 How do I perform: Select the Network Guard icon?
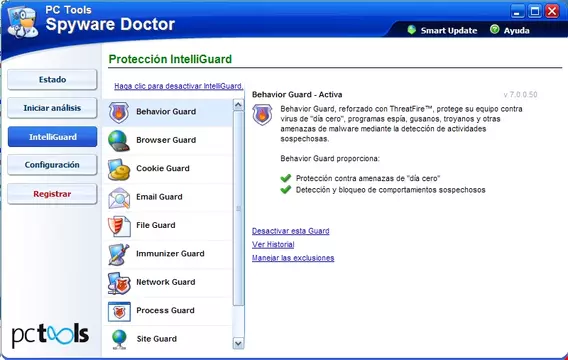point(119,283)
